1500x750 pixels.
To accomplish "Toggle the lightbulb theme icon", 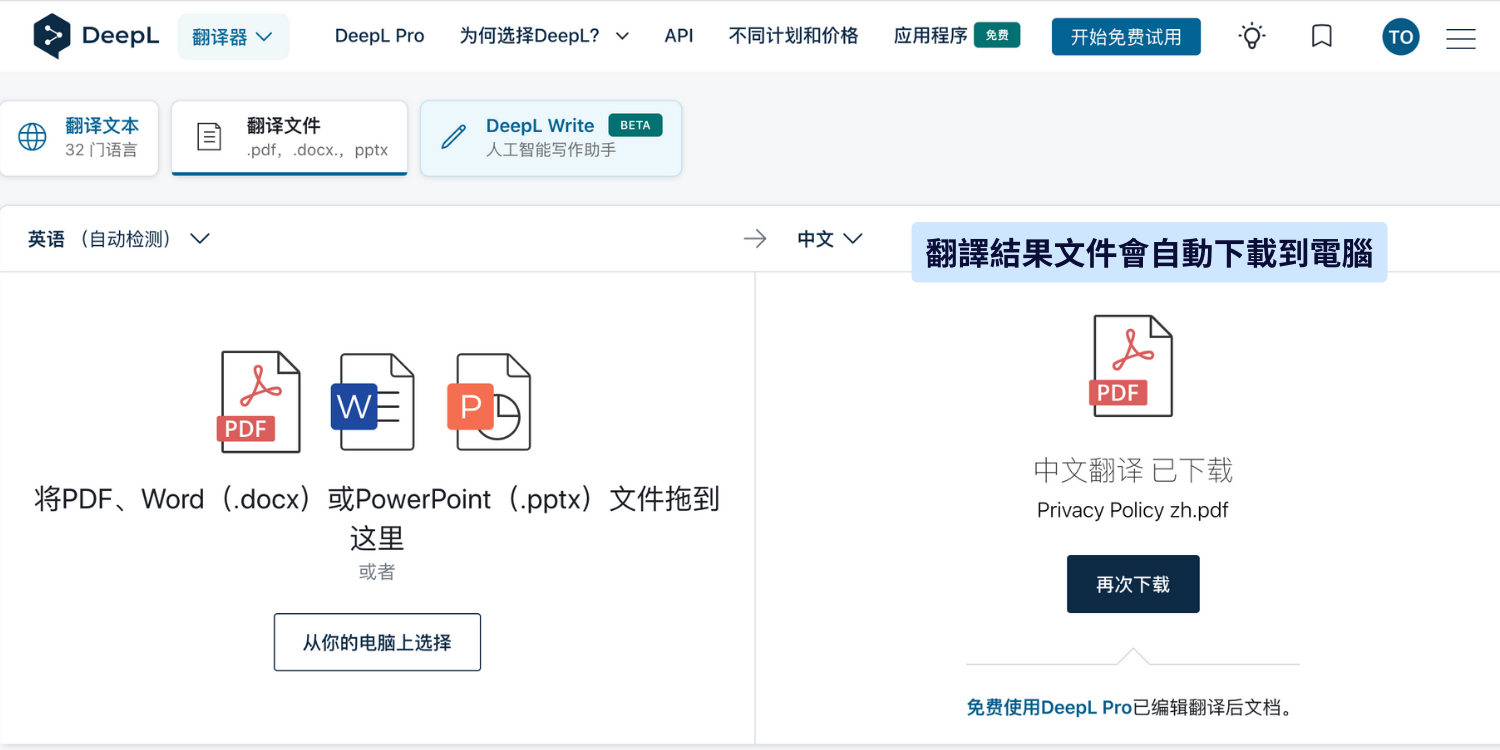I will [x=1252, y=37].
